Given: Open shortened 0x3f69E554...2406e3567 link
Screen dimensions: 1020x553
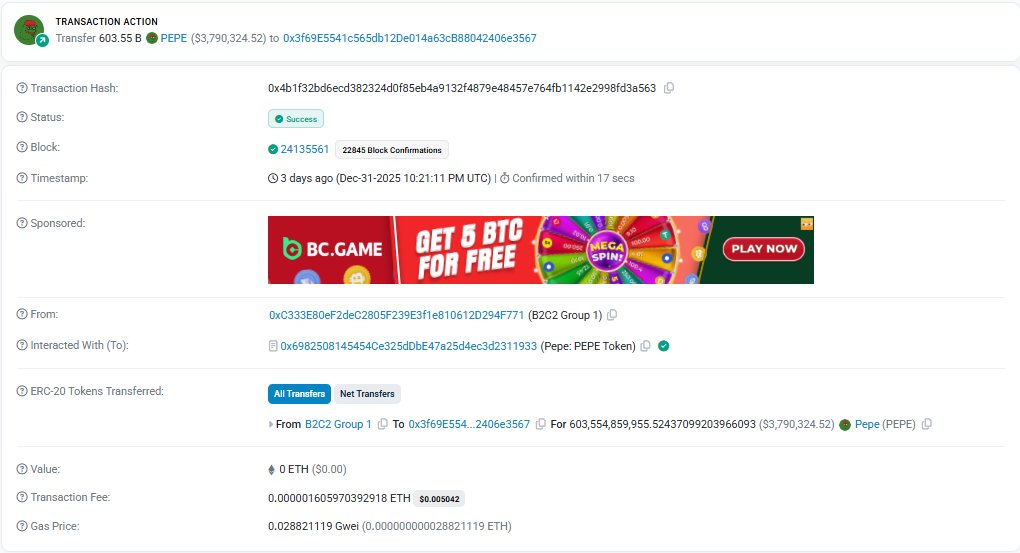Looking at the screenshot, I should (469, 424).
